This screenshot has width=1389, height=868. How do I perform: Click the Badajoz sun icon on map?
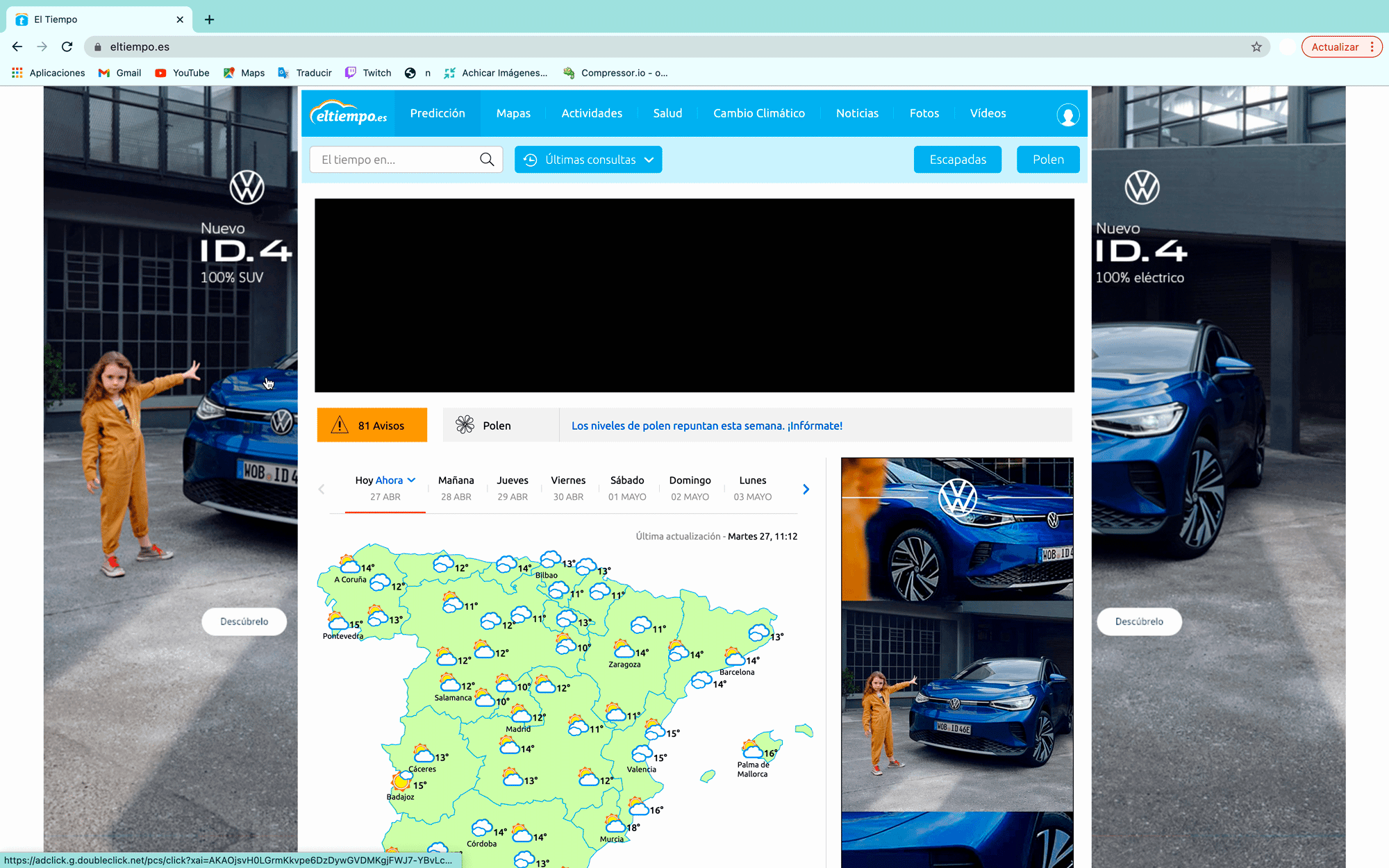401,781
